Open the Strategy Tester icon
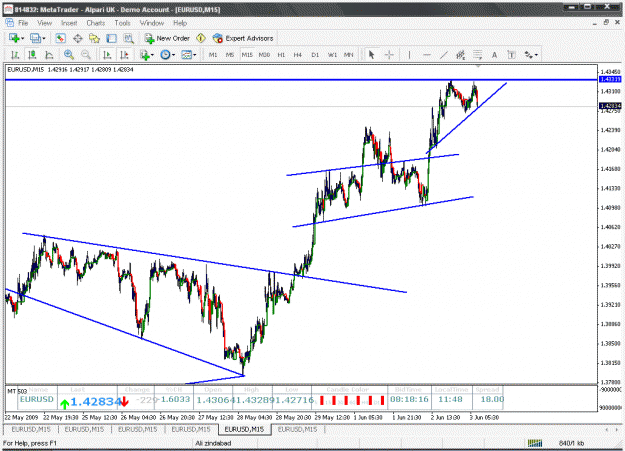 (x=128, y=38)
